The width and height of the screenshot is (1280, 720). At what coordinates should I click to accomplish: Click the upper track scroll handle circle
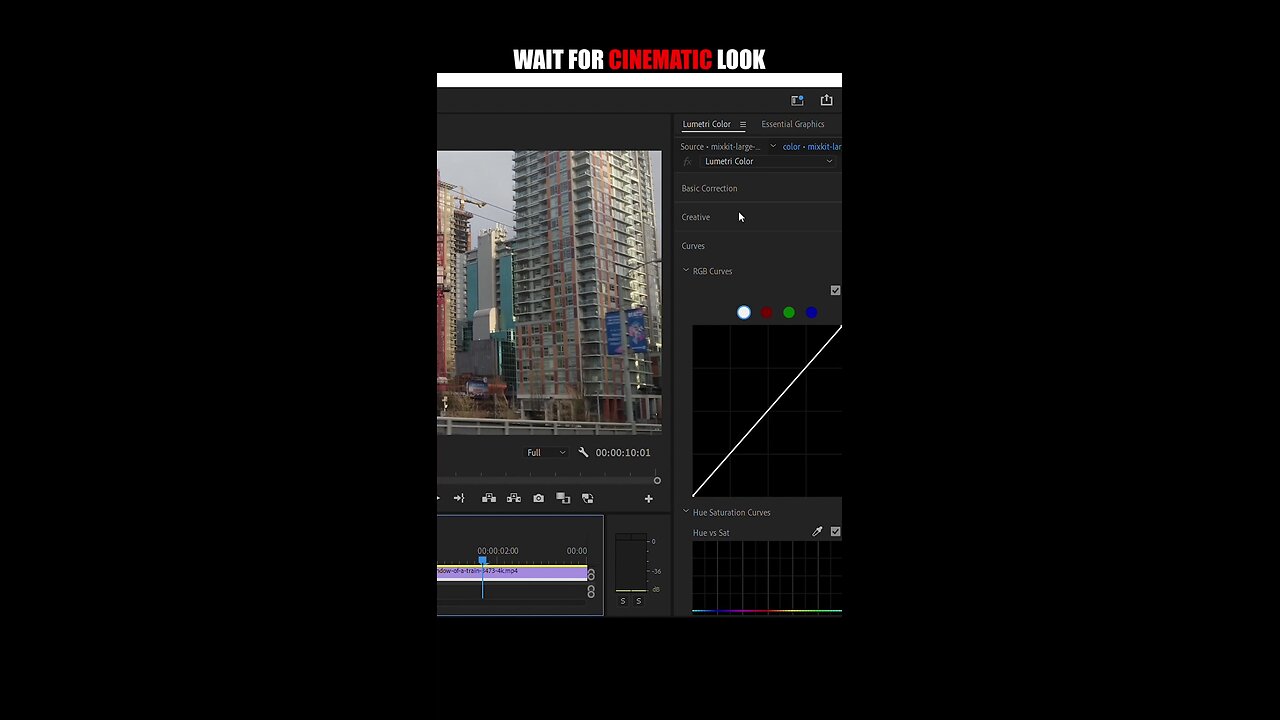tap(591, 575)
